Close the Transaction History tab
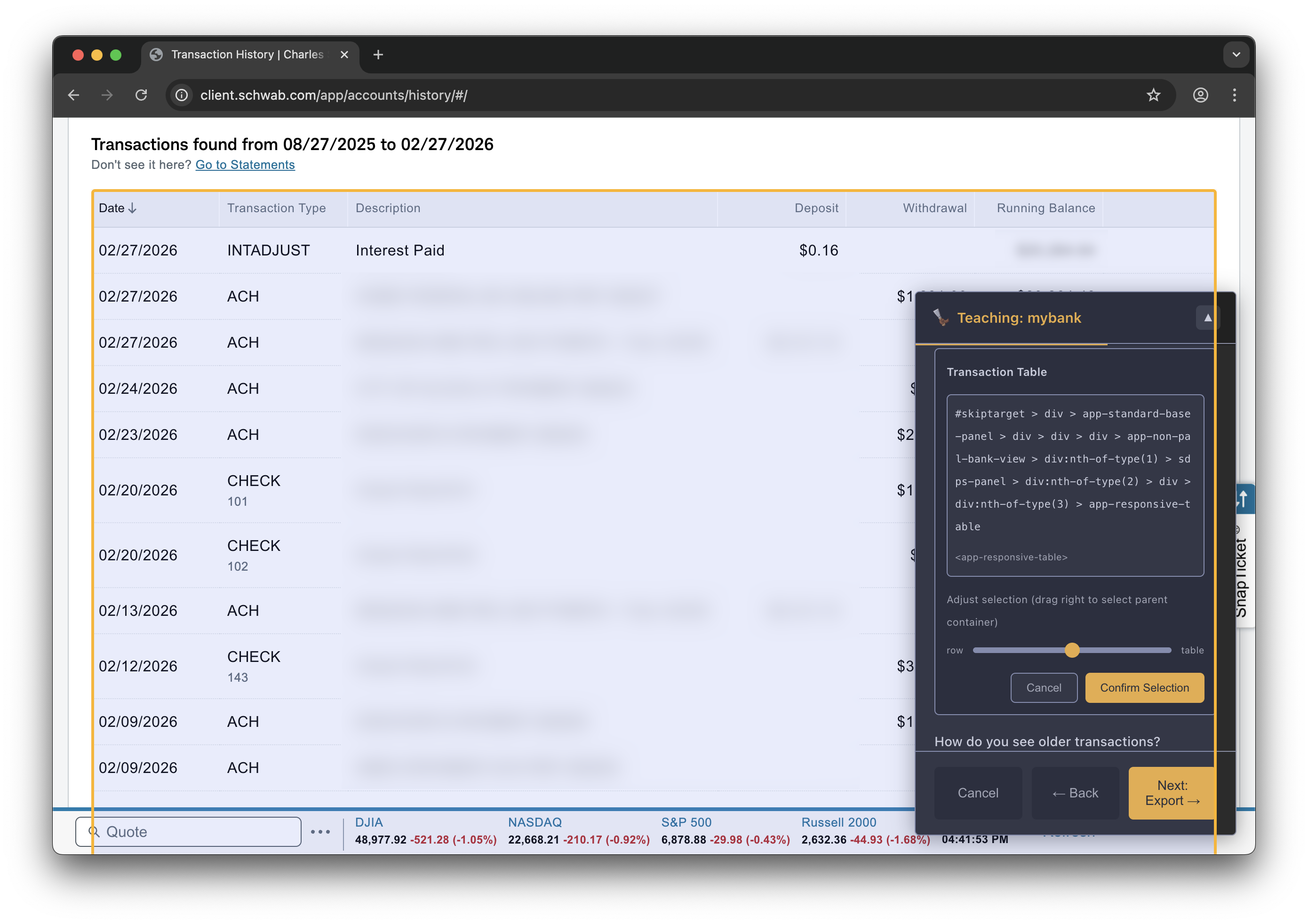 (344, 55)
